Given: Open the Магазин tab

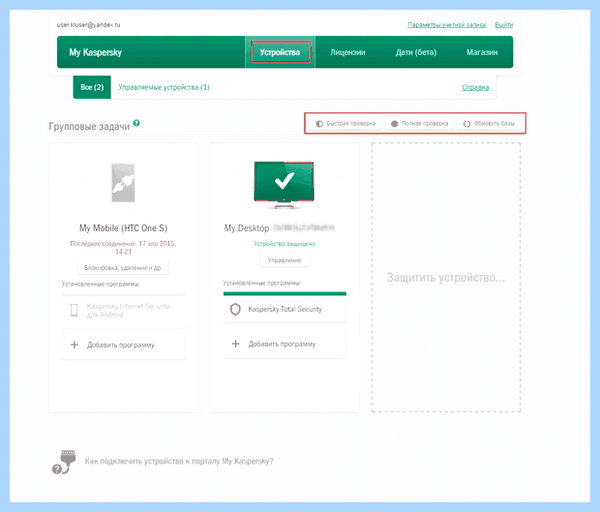Looking at the screenshot, I should pos(482,52).
